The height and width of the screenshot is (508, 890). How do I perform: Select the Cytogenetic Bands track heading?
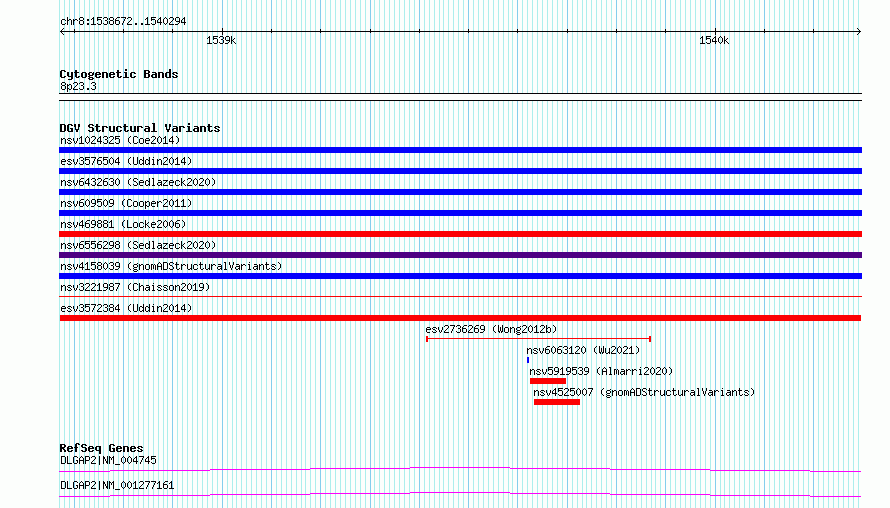pyautogui.click(x=119, y=74)
